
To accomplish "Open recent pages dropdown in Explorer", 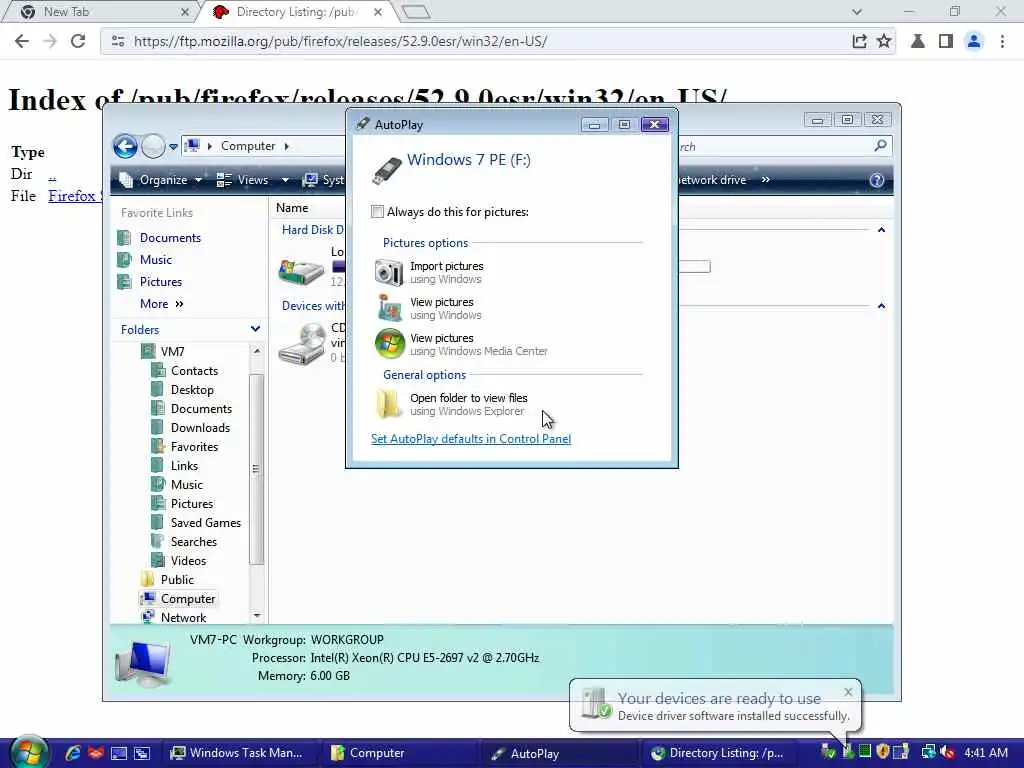I will tap(173, 147).
